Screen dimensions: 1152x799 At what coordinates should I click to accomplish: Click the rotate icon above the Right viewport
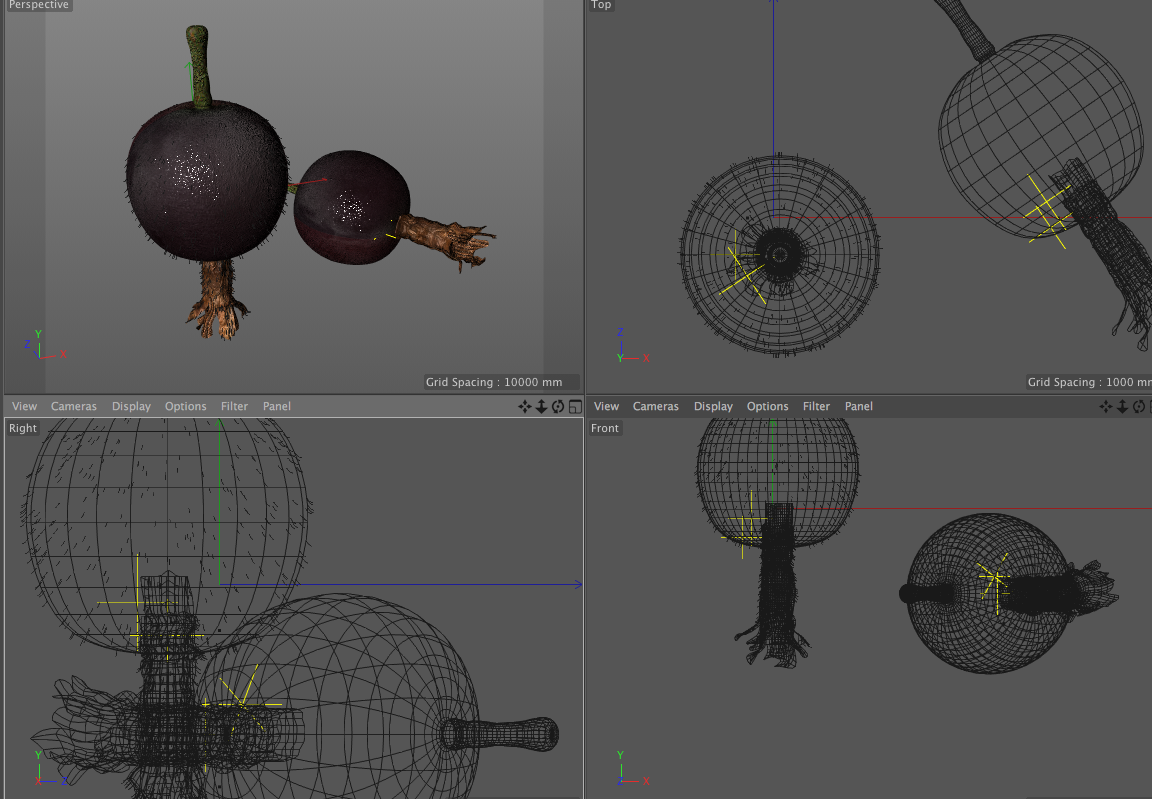point(558,406)
